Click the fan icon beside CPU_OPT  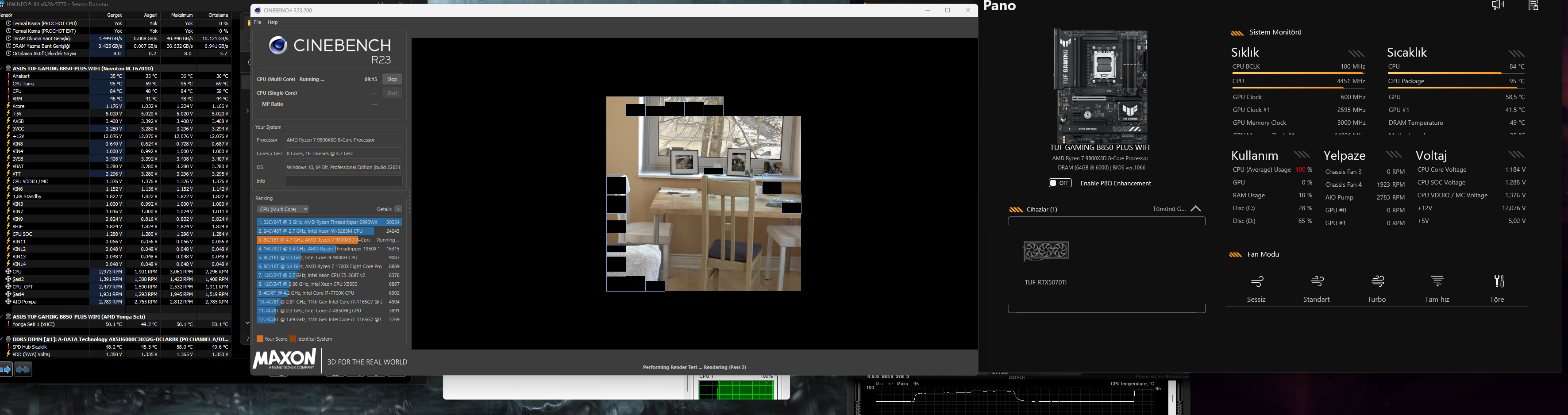[8, 287]
